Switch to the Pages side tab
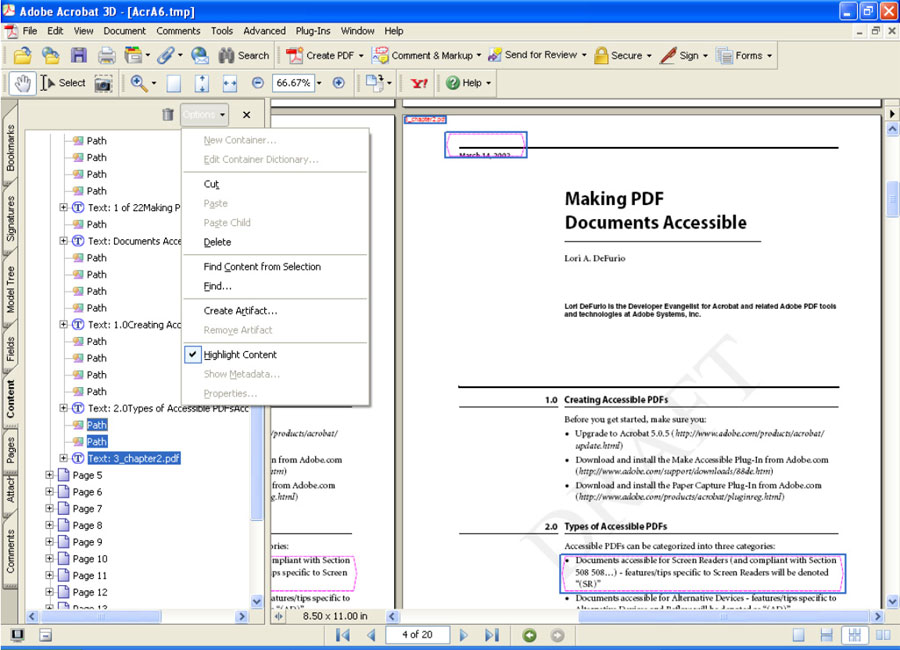This screenshot has height=650, width=900. [x=10, y=450]
